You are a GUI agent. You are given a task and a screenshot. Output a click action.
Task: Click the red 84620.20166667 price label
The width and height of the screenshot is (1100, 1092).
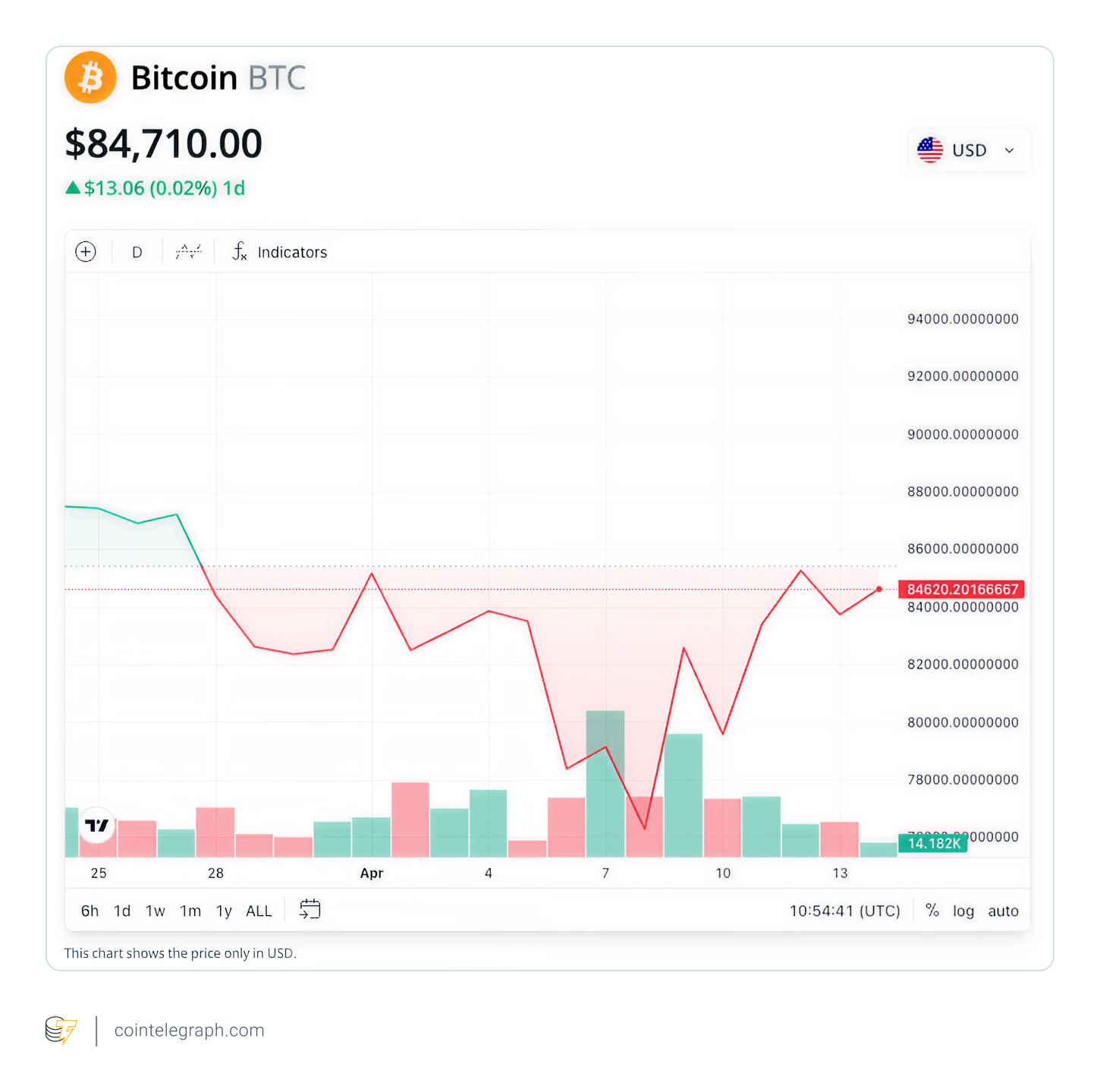(x=962, y=590)
